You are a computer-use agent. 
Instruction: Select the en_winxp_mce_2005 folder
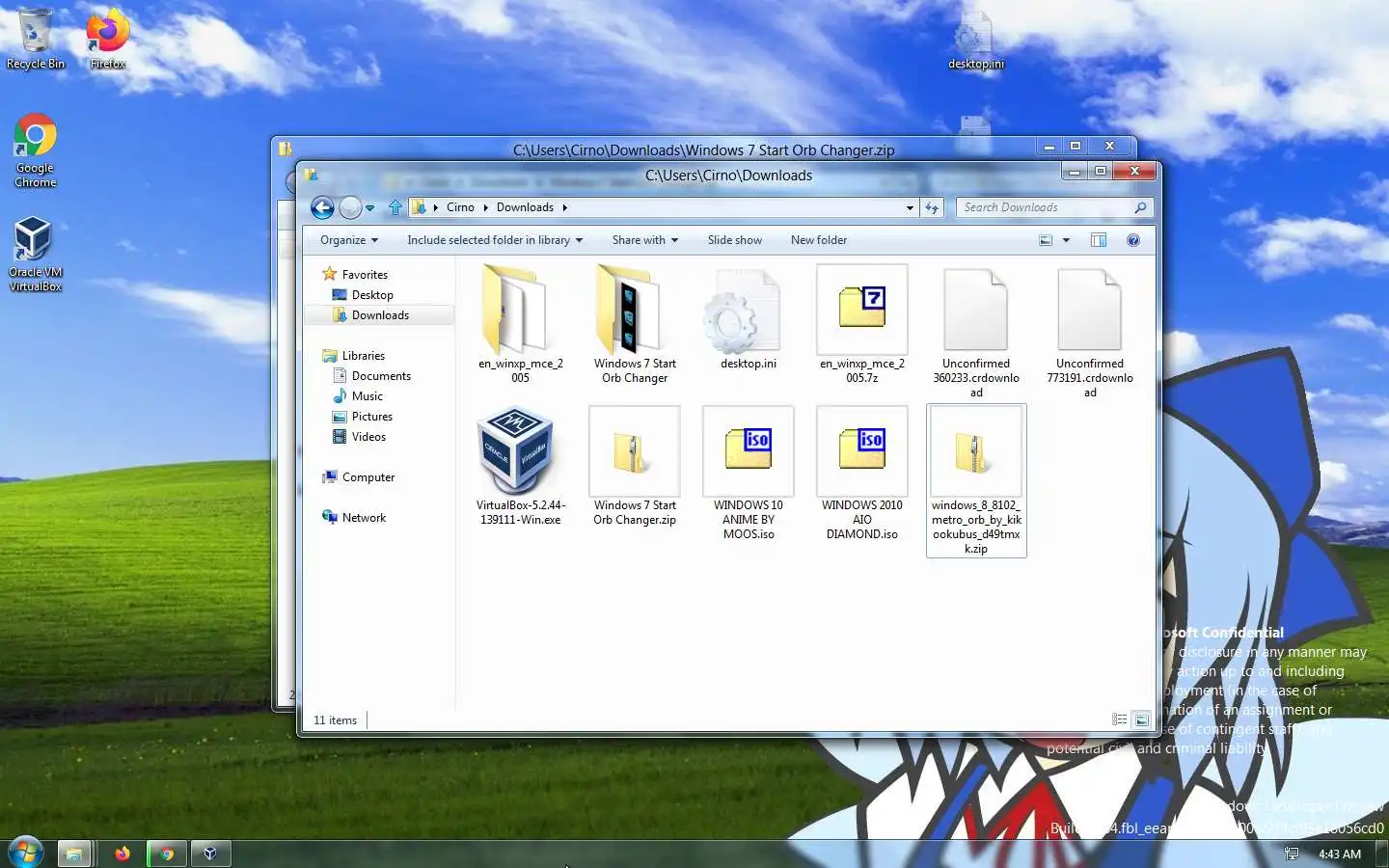click(x=521, y=324)
